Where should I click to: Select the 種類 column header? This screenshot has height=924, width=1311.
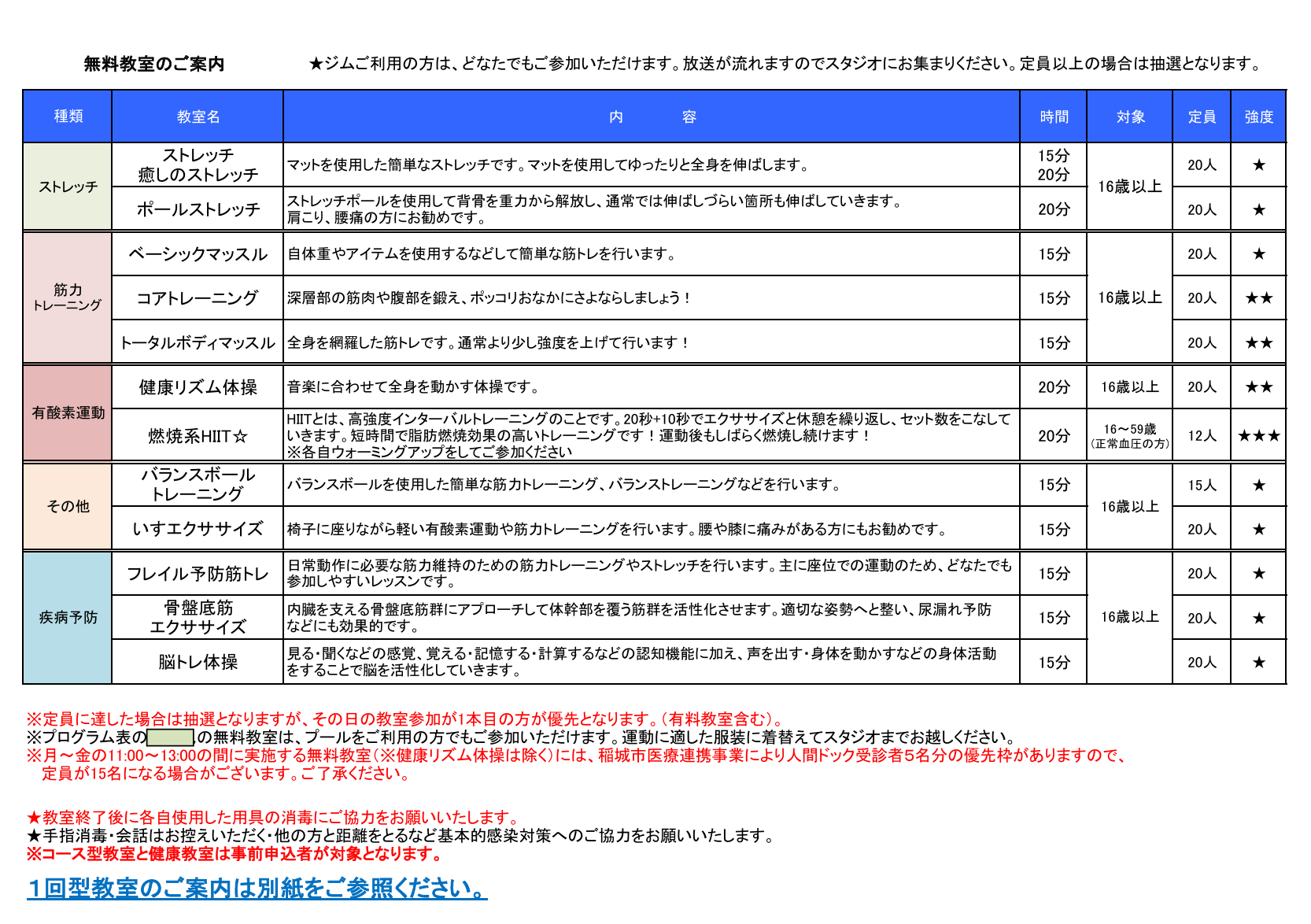pyautogui.click(x=68, y=116)
